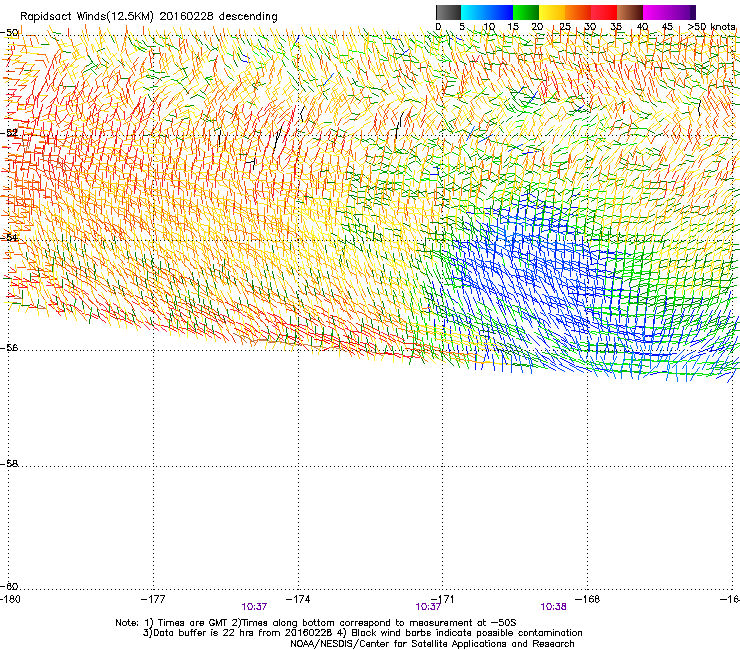
Task: Click the 'Times are GMT' note line
Action: coord(316,623)
